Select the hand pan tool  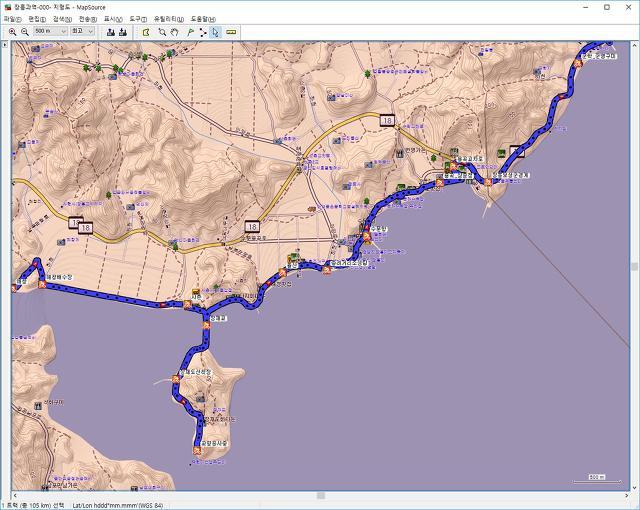click(174, 32)
